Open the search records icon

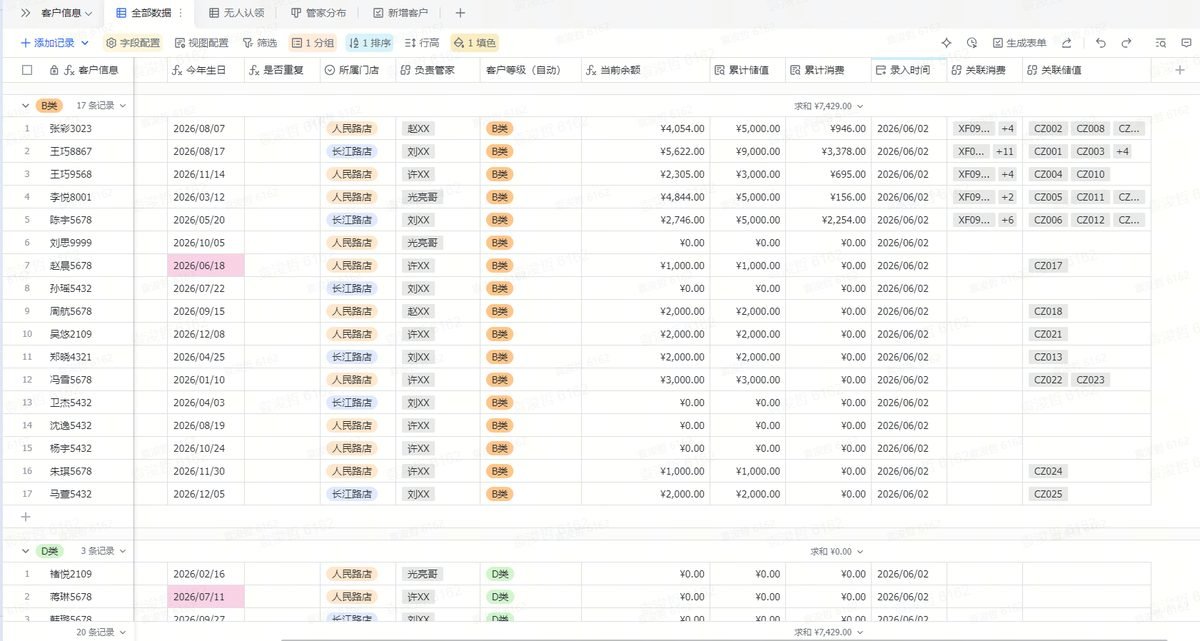[1160, 43]
